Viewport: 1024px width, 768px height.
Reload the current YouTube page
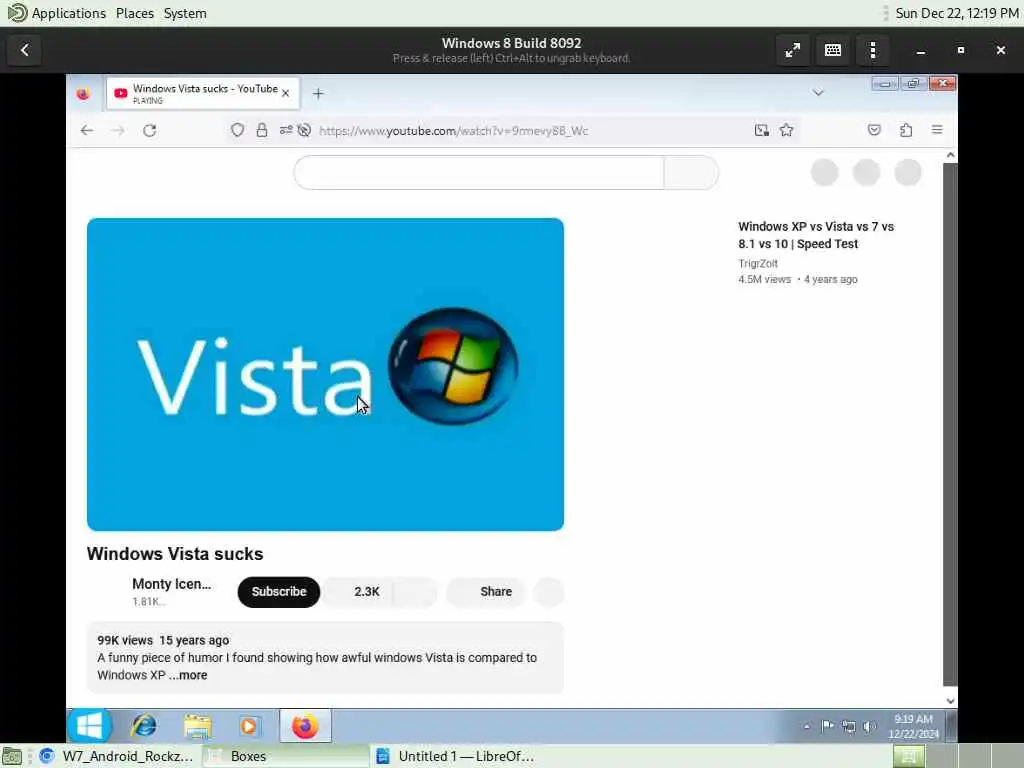[150, 131]
